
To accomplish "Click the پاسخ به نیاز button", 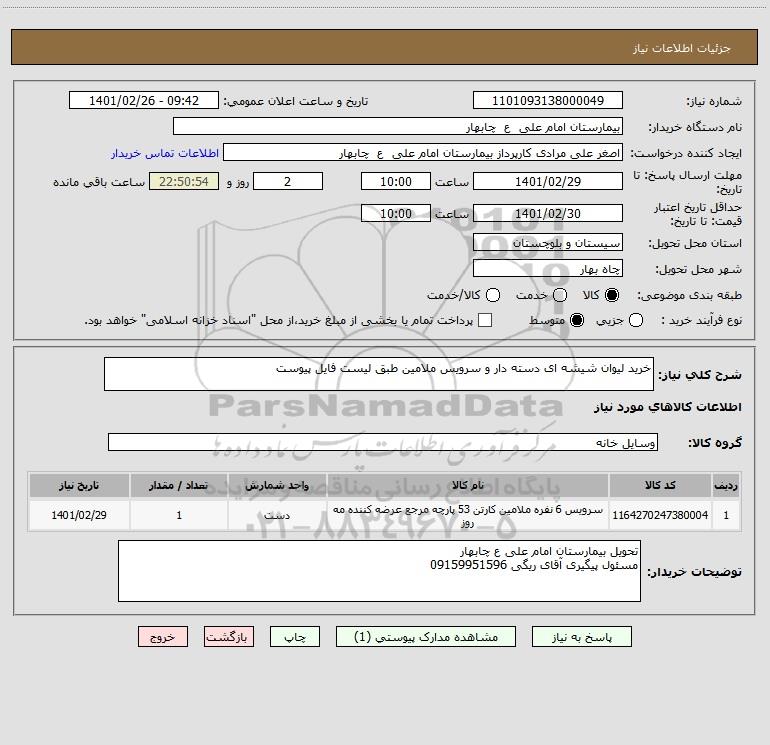I will (x=581, y=637).
